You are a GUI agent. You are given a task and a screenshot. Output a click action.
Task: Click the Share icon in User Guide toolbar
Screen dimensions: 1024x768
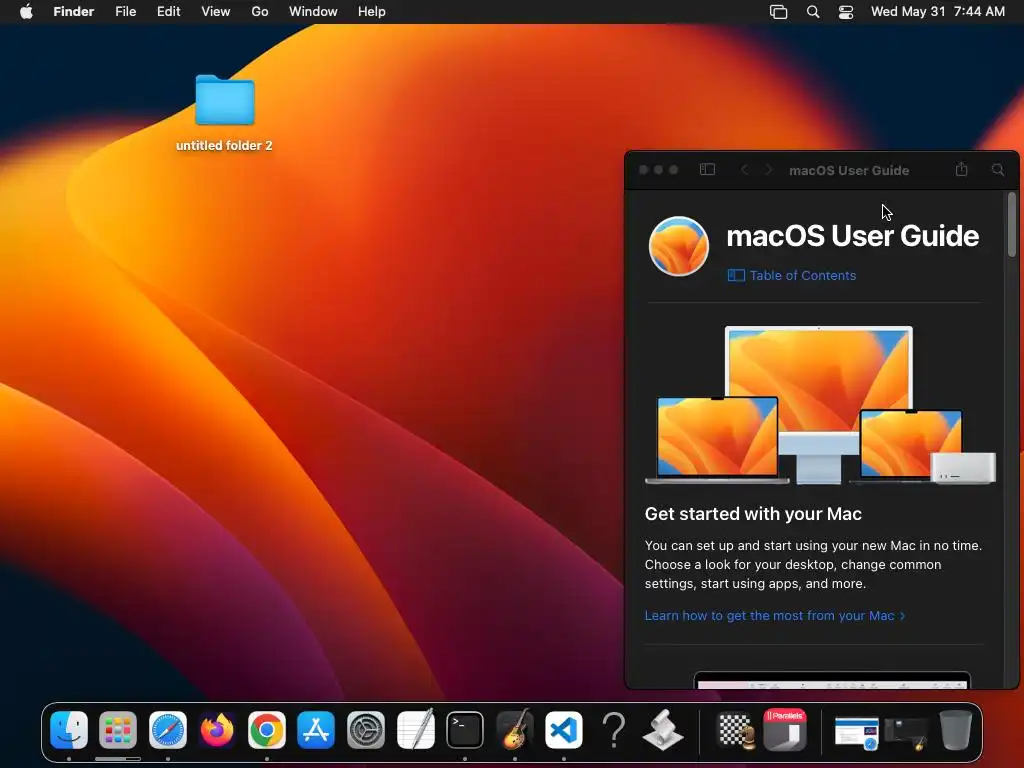coord(961,169)
